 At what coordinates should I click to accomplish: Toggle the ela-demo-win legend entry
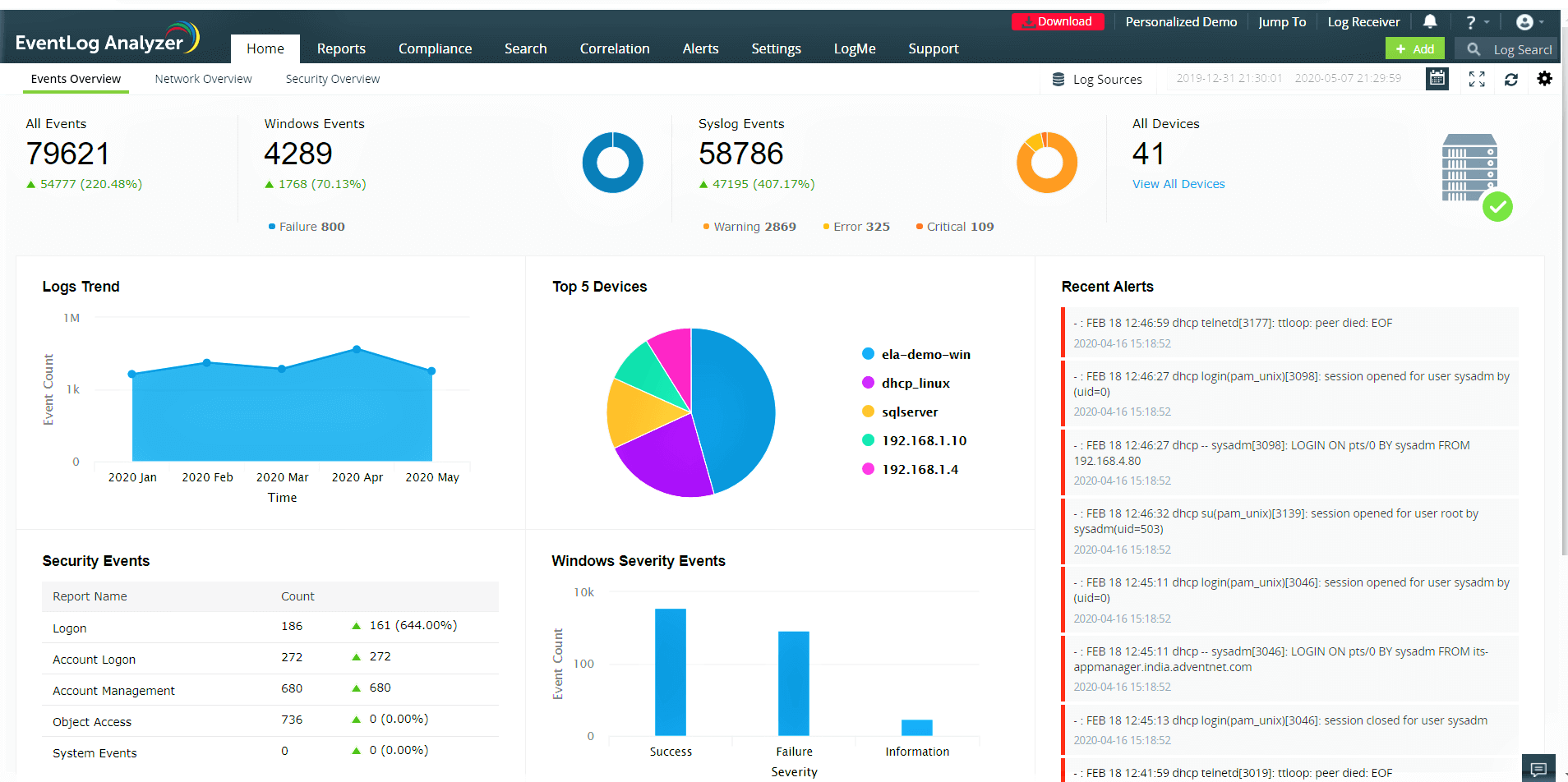(925, 354)
